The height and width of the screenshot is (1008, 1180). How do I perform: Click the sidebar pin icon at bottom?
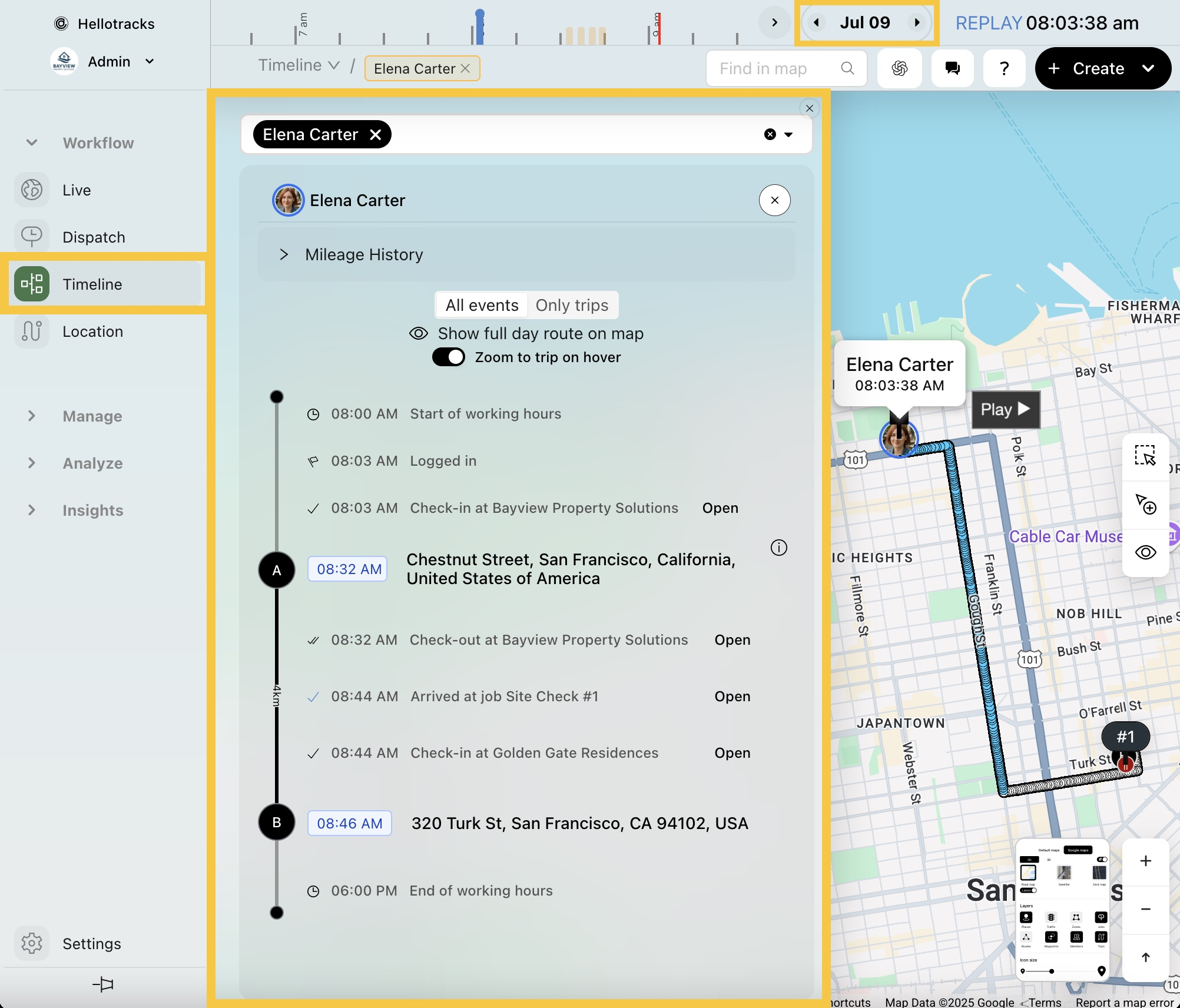[x=103, y=984]
